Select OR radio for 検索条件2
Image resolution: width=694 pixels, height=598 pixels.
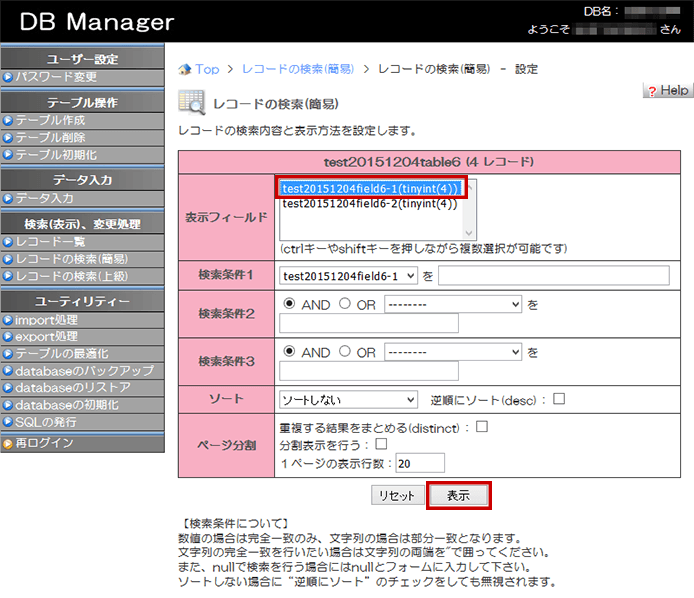[345, 304]
